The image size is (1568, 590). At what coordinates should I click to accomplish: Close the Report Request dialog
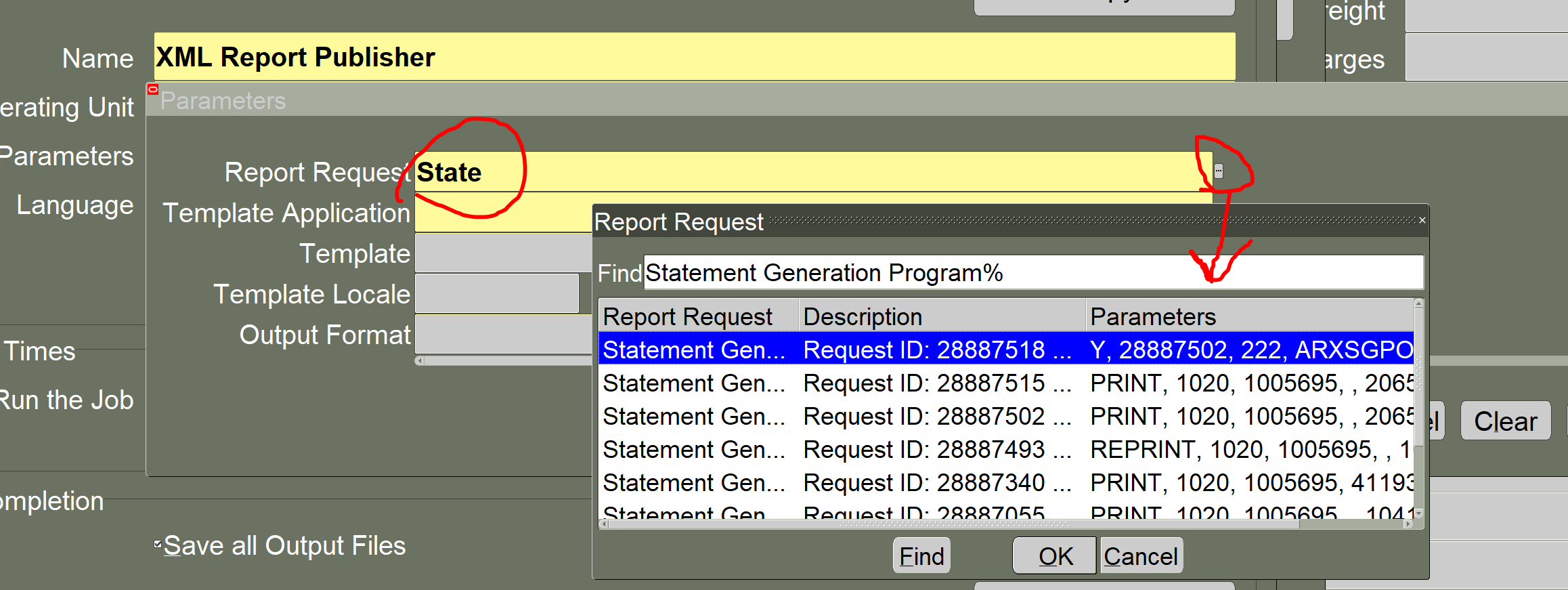1422,220
